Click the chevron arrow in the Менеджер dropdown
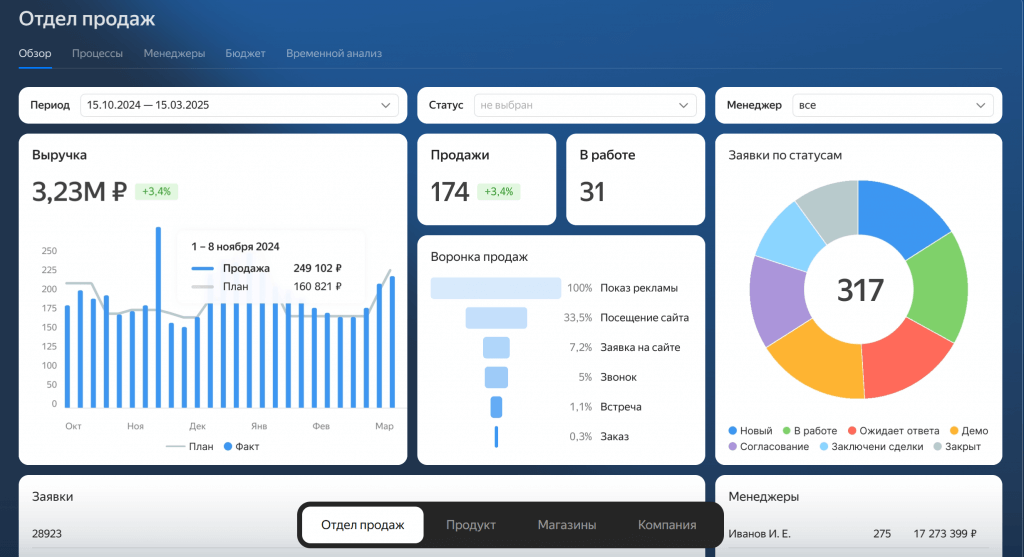Image resolution: width=1024 pixels, height=557 pixels. (x=981, y=105)
